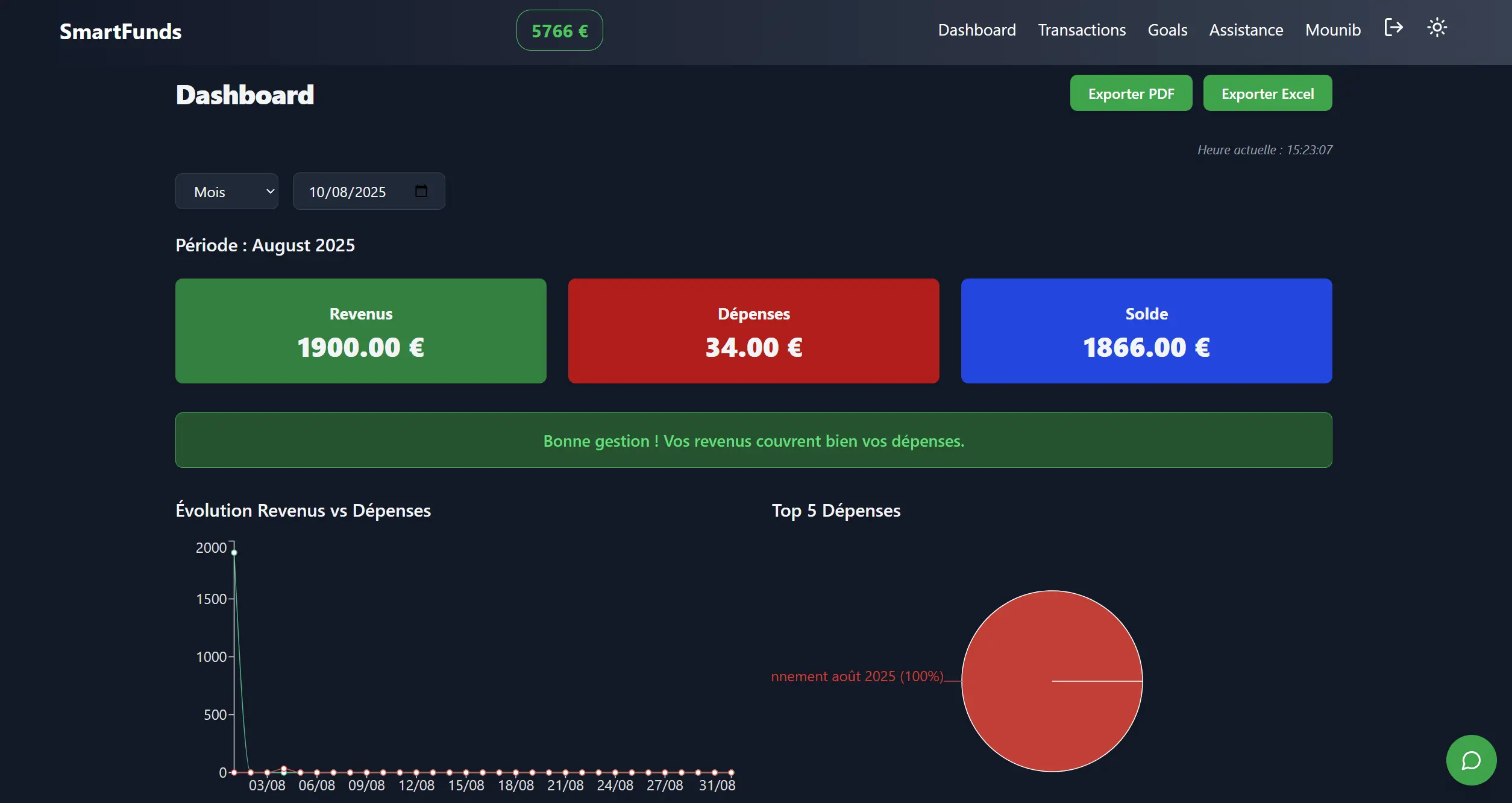Open the Goals menu item
This screenshot has height=803, width=1512.
point(1167,30)
